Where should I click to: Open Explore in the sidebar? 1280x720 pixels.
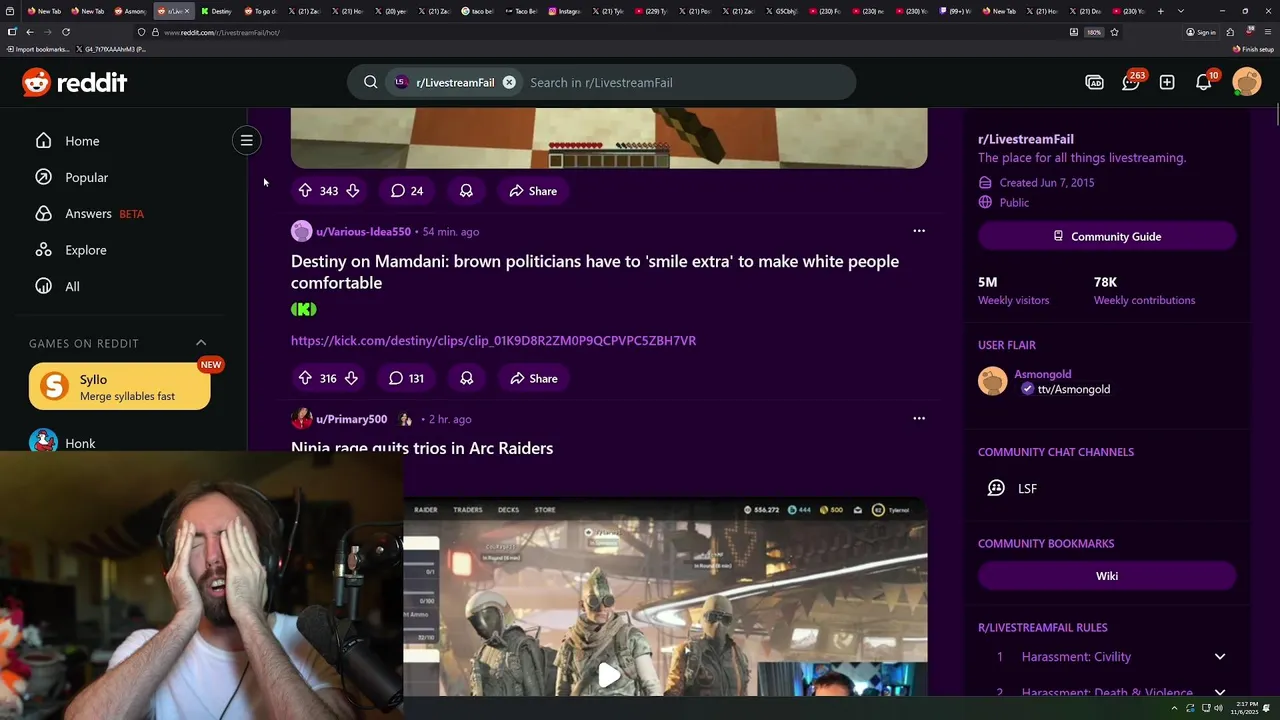[85, 250]
